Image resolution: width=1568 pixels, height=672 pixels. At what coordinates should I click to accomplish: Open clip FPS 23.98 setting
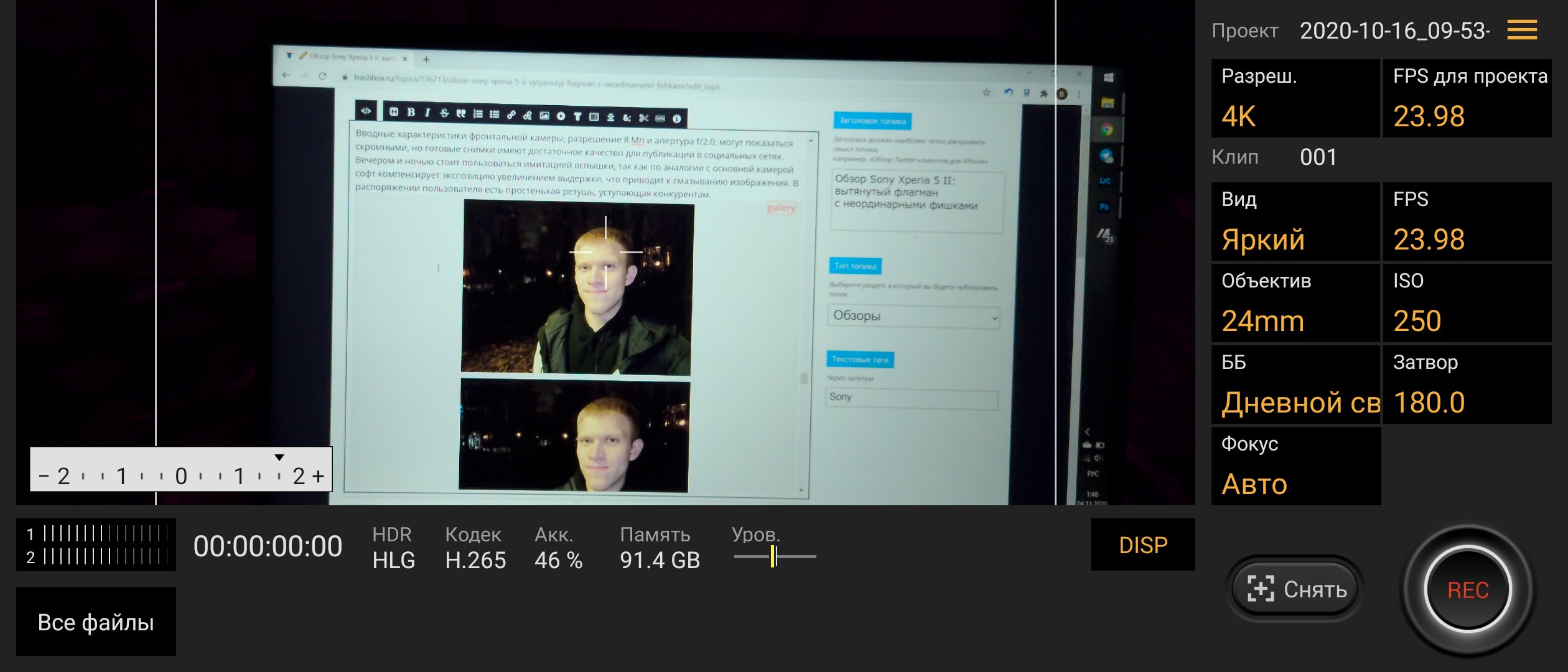tap(1467, 222)
